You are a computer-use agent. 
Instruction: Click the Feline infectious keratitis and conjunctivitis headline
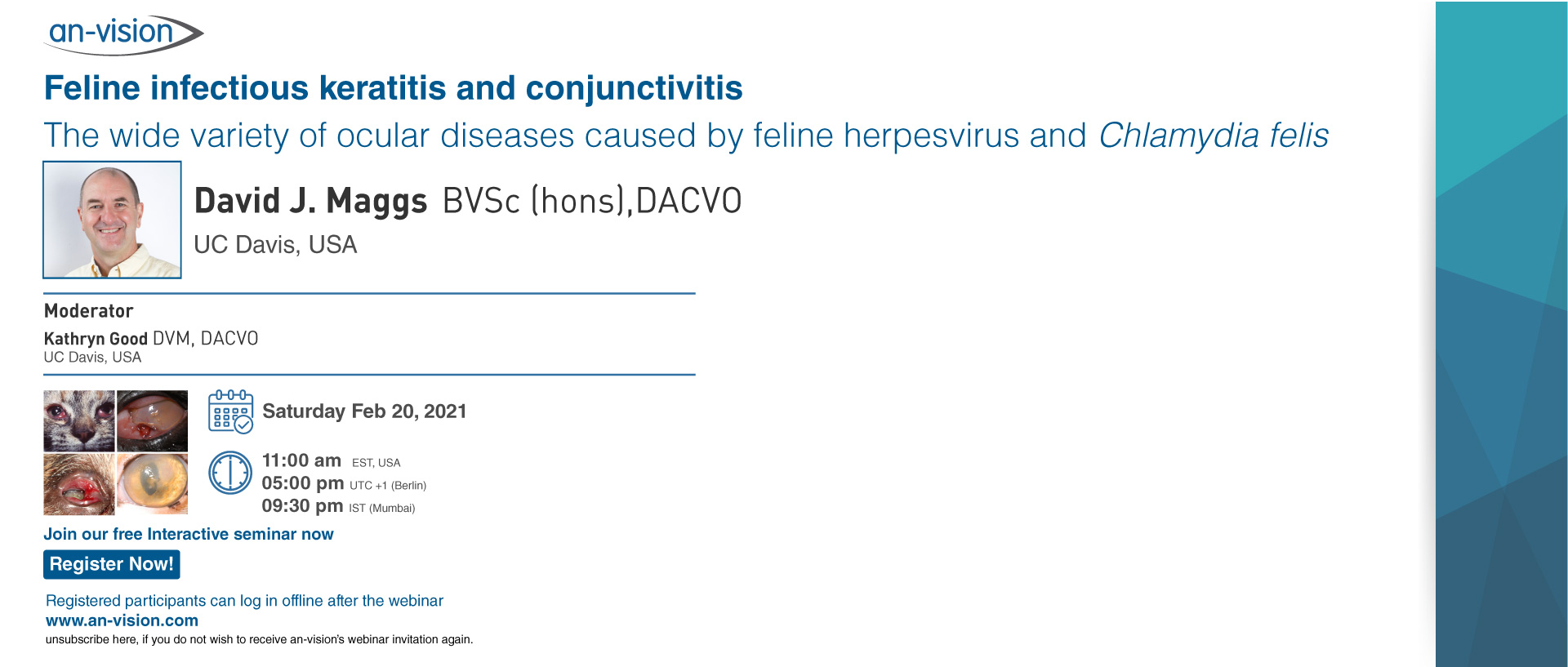[393, 88]
